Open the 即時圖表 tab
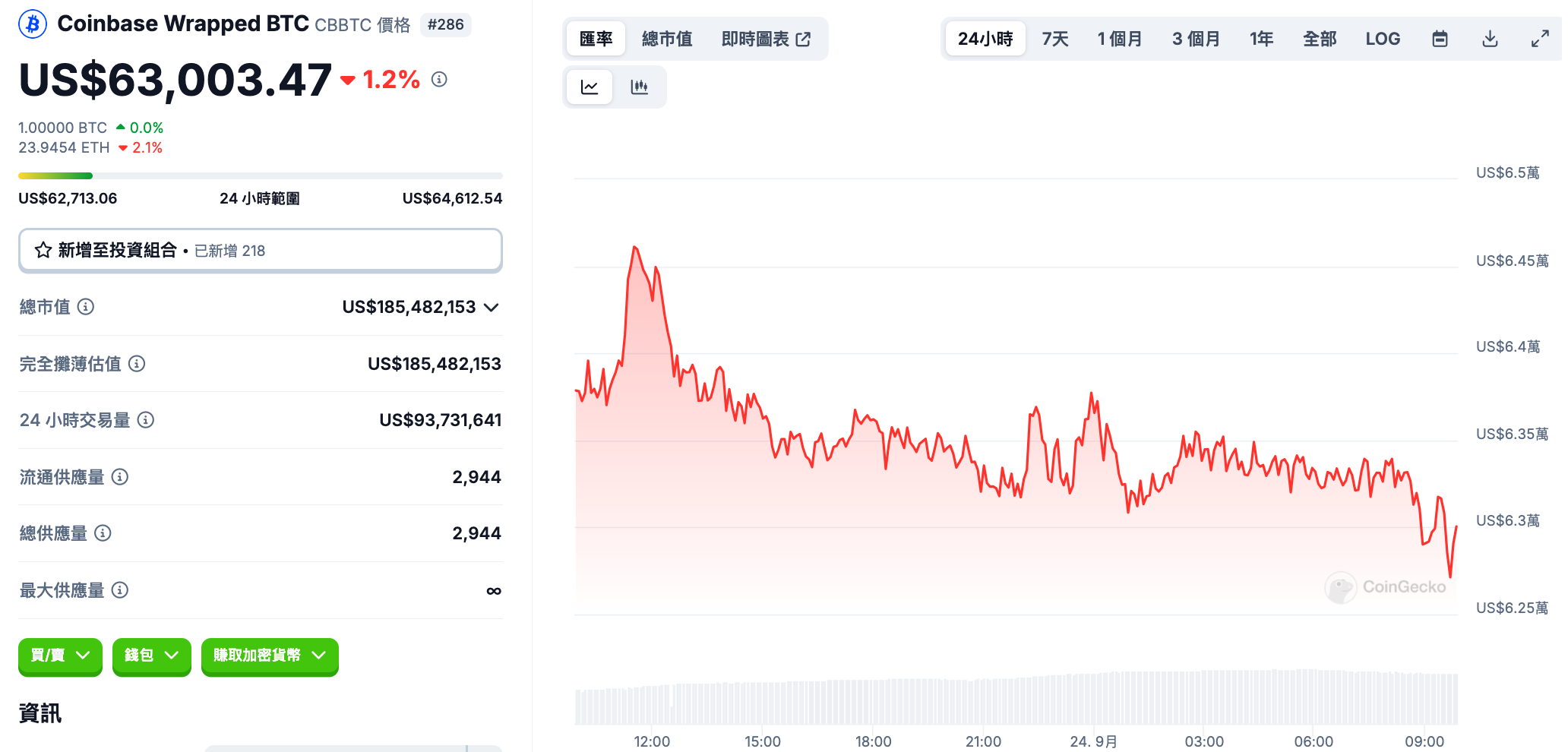Image resolution: width=1568 pixels, height=752 pixels. click(766, 39)
